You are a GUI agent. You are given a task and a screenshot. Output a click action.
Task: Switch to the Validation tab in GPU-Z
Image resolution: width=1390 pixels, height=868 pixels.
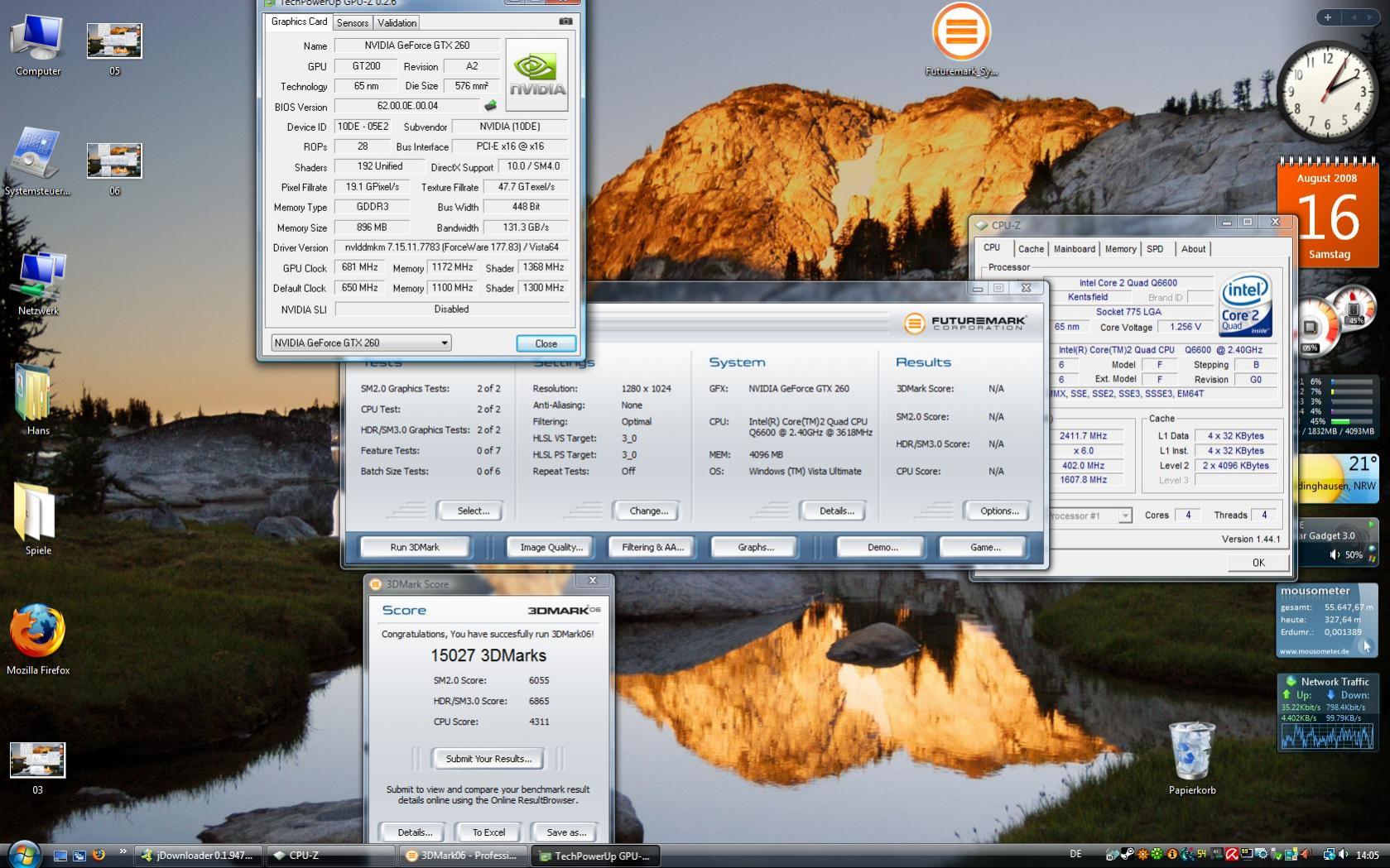coord(397,23)
